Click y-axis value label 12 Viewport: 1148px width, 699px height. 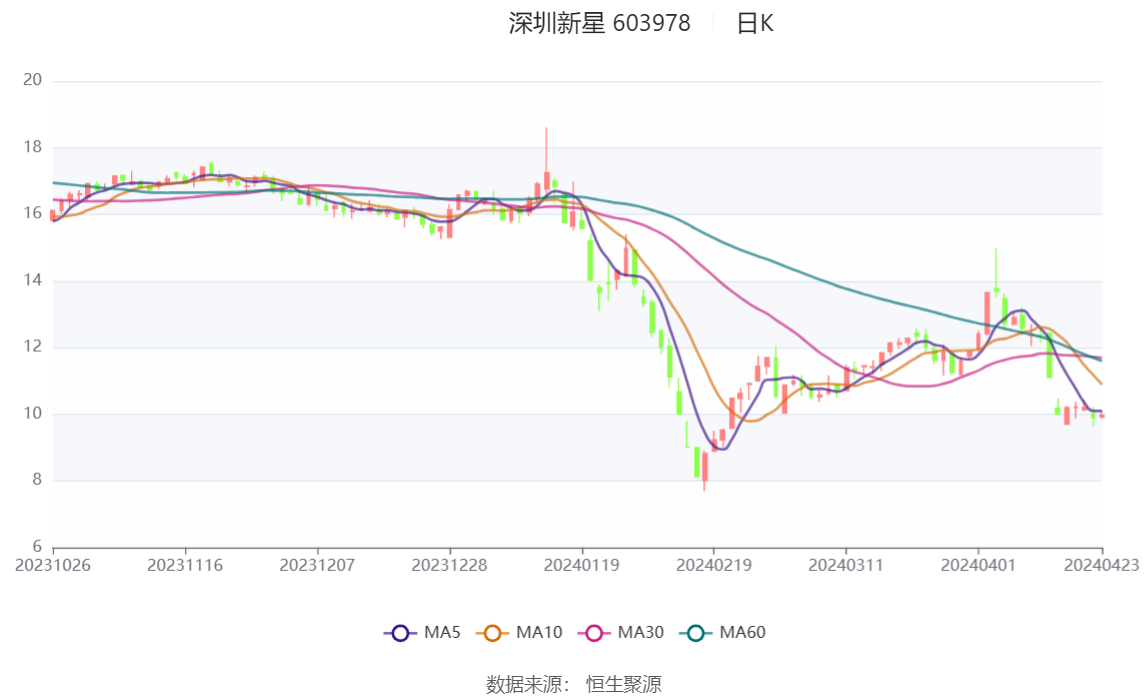pos(32,346)
